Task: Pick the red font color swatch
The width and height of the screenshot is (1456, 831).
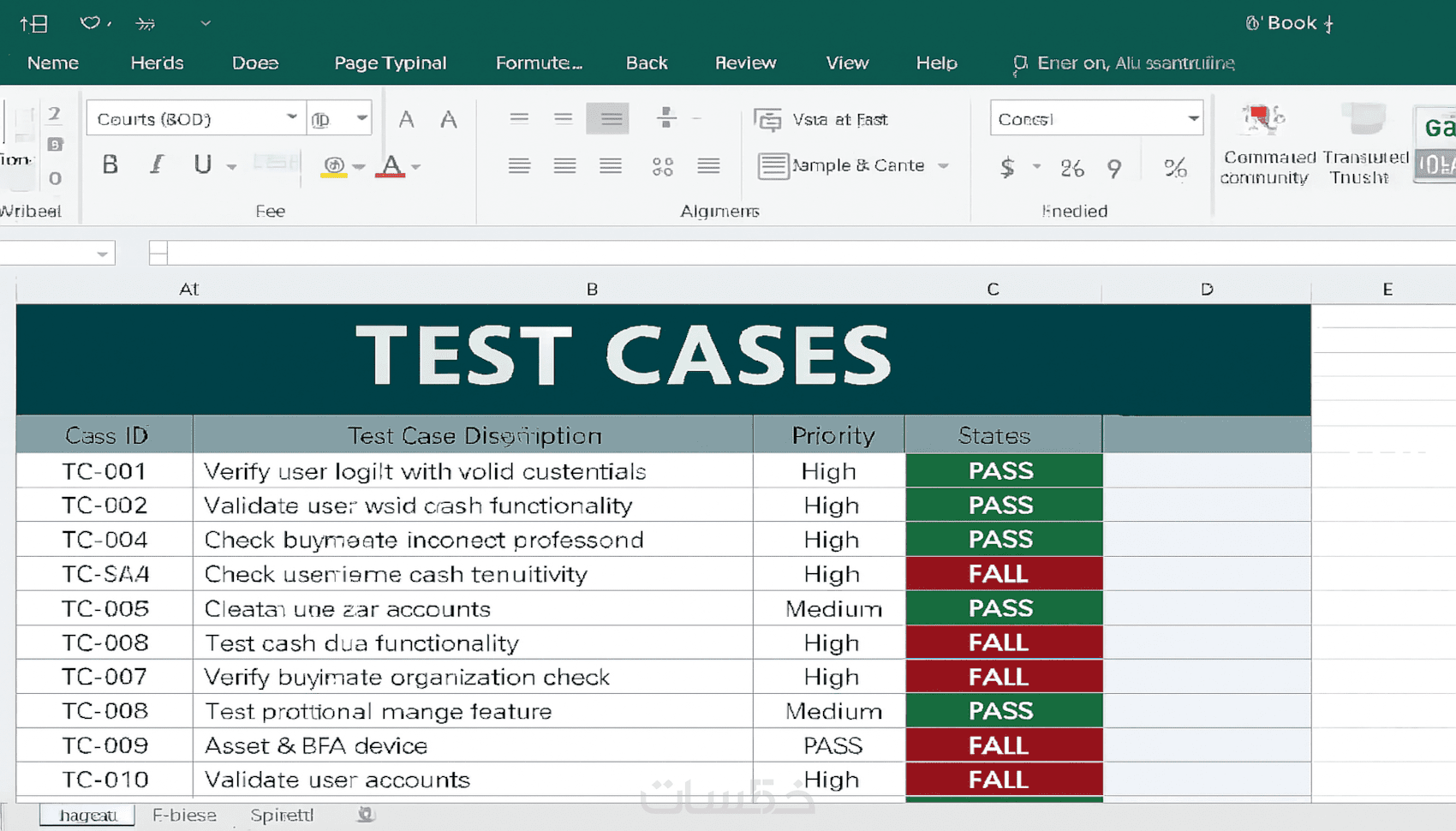Action: [x=391, y=165]
